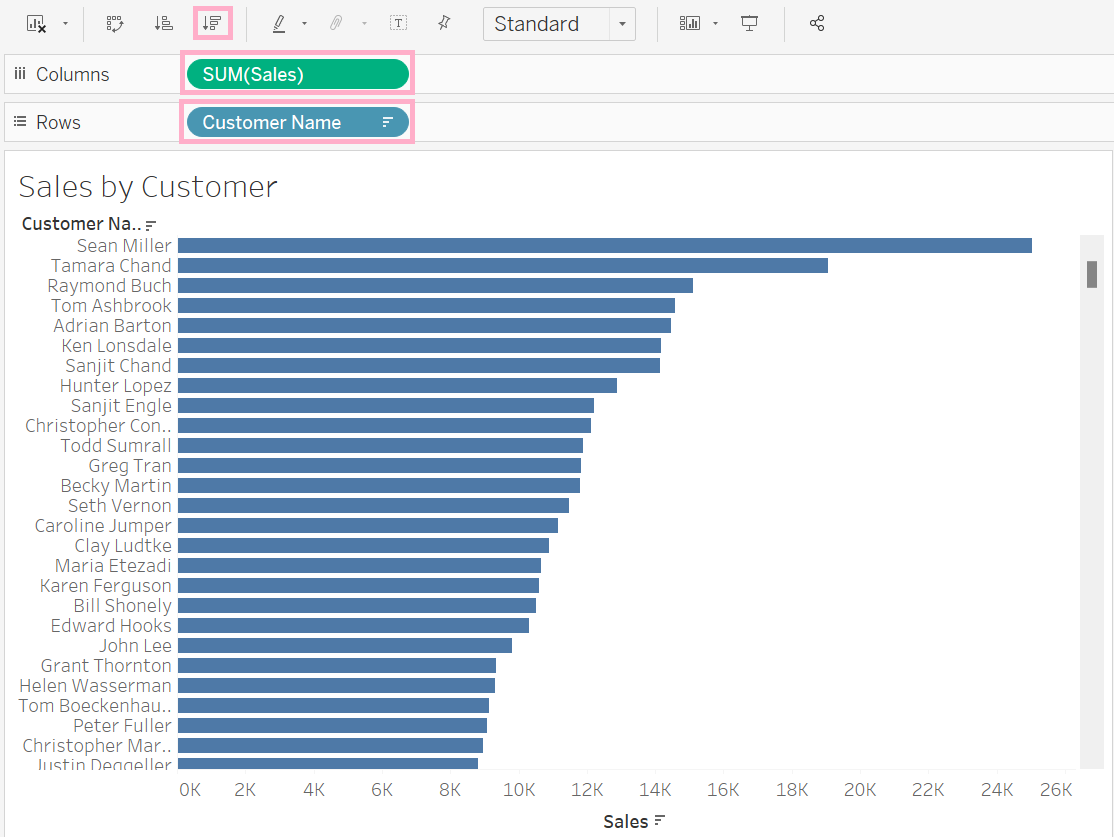Click the Hunter Lopez row label
The height and width of the screenshot is (837, 1114).
pyautogui.click(x=116, y=386)
